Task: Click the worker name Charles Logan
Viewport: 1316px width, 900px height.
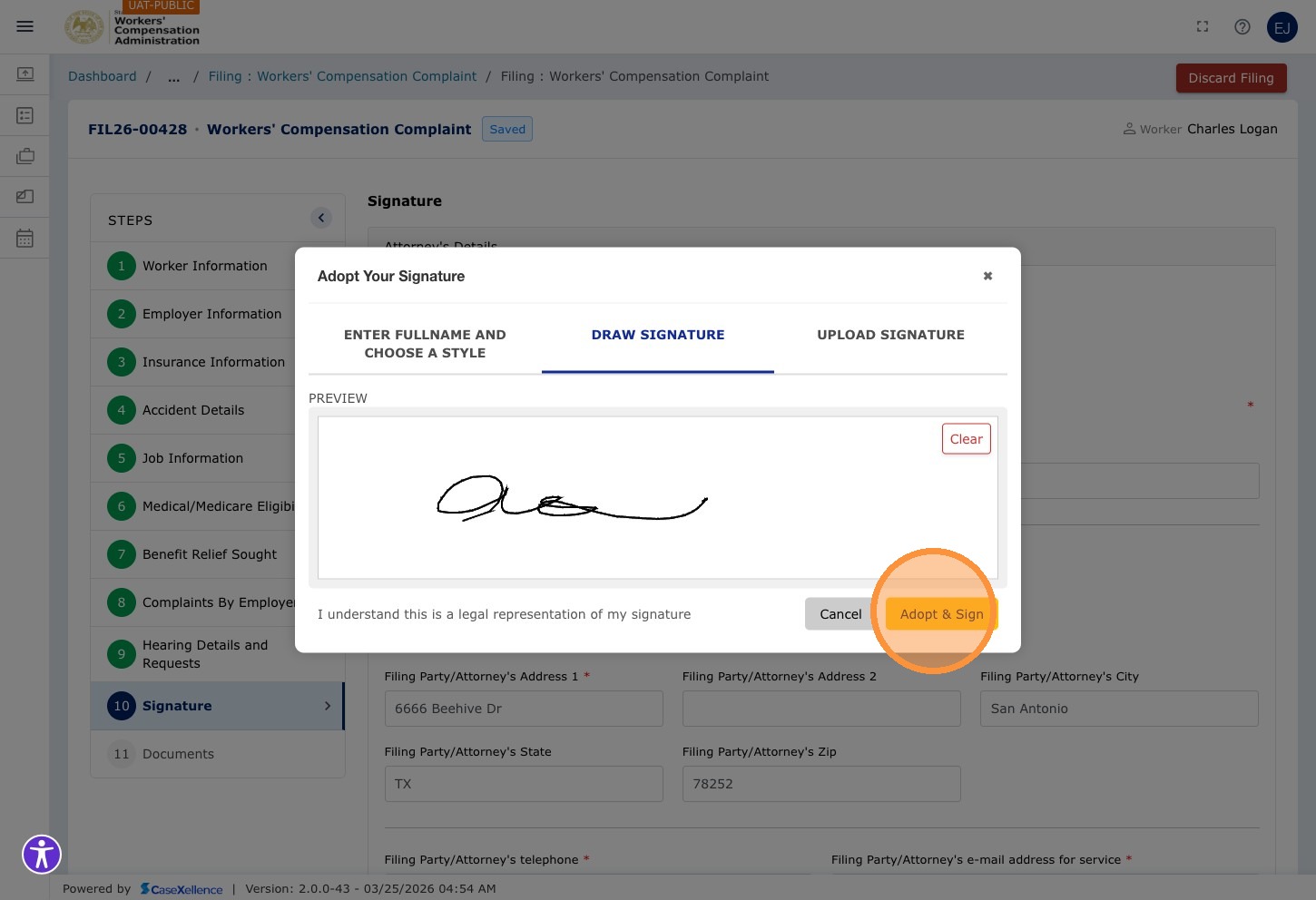Action: 1232,129
